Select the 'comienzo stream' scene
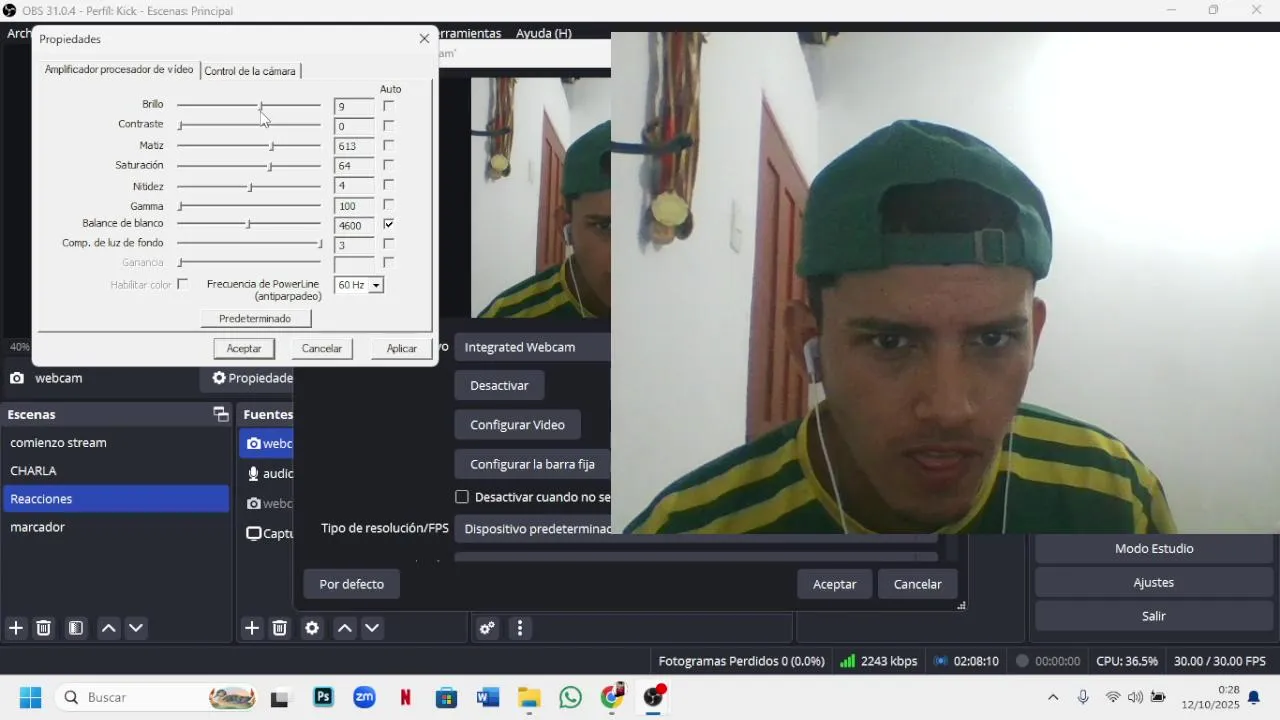The height and width of the screenshot is (720, 1280). tap(116, 442)
